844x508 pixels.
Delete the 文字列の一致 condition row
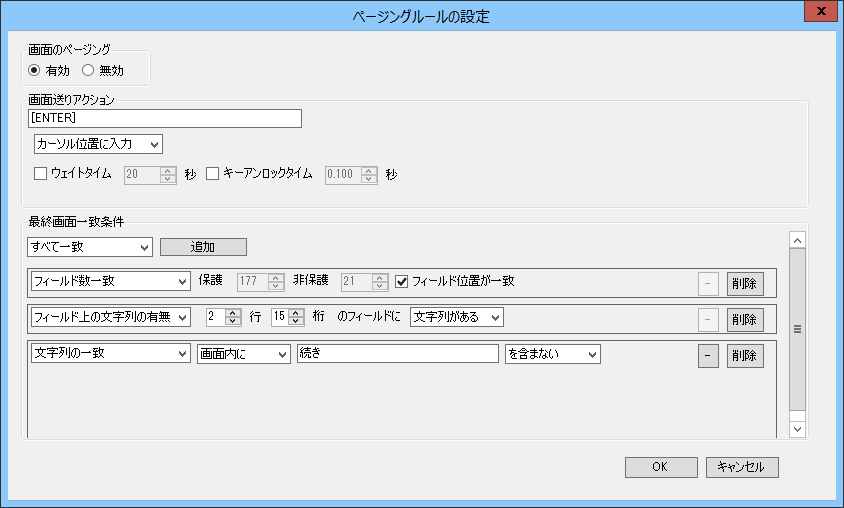(x=745, y=356)
